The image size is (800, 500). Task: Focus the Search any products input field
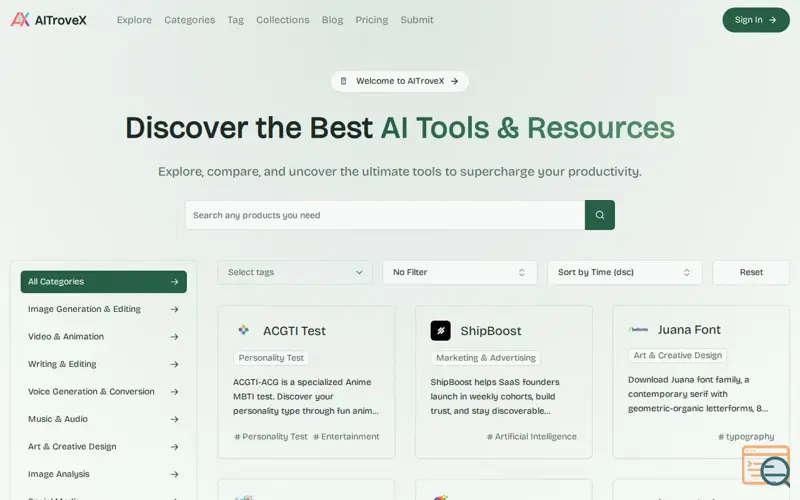pyautogui.click(x=385, y=215)
